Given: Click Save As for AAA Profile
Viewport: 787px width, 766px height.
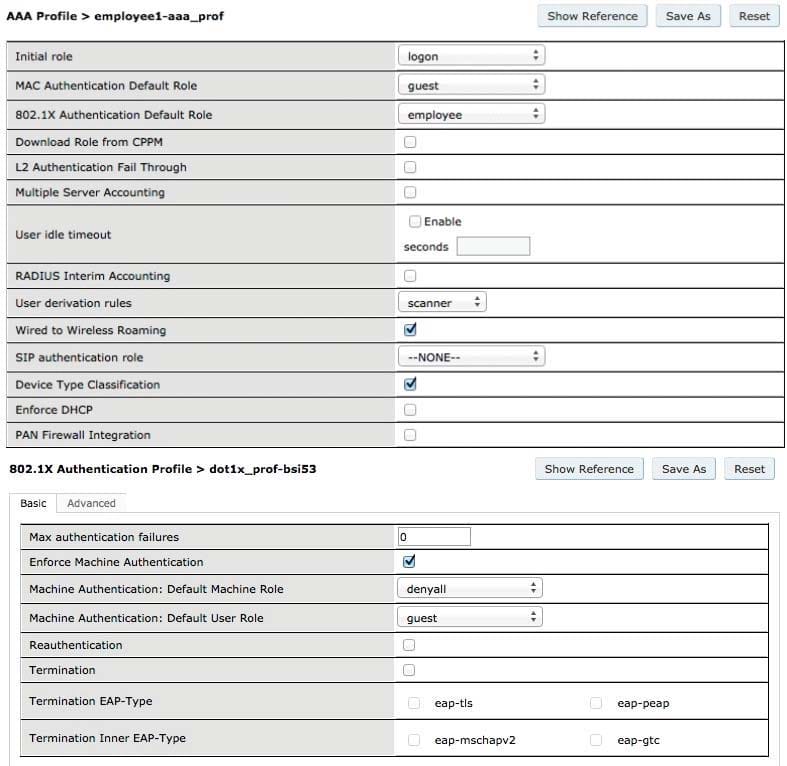Looking at the screenshot, I should point(688,16).
